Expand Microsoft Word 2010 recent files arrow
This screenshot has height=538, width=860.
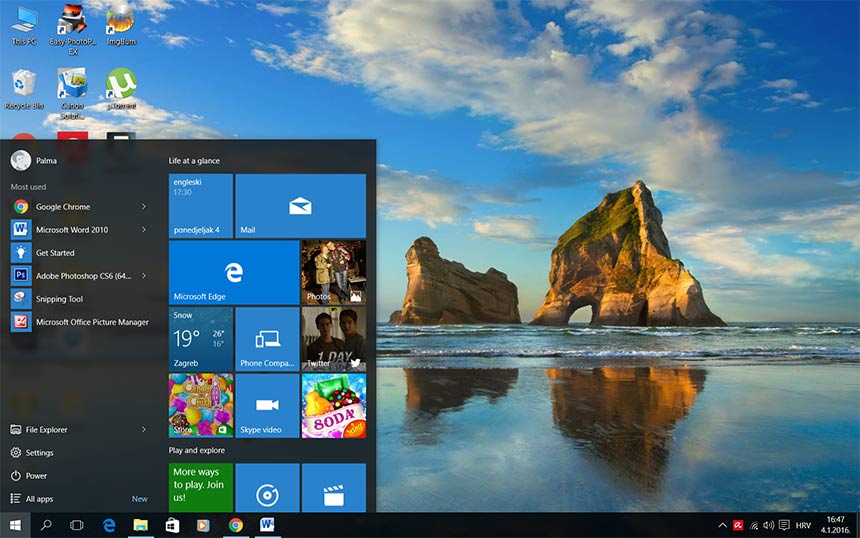click(x=144, y=230)
